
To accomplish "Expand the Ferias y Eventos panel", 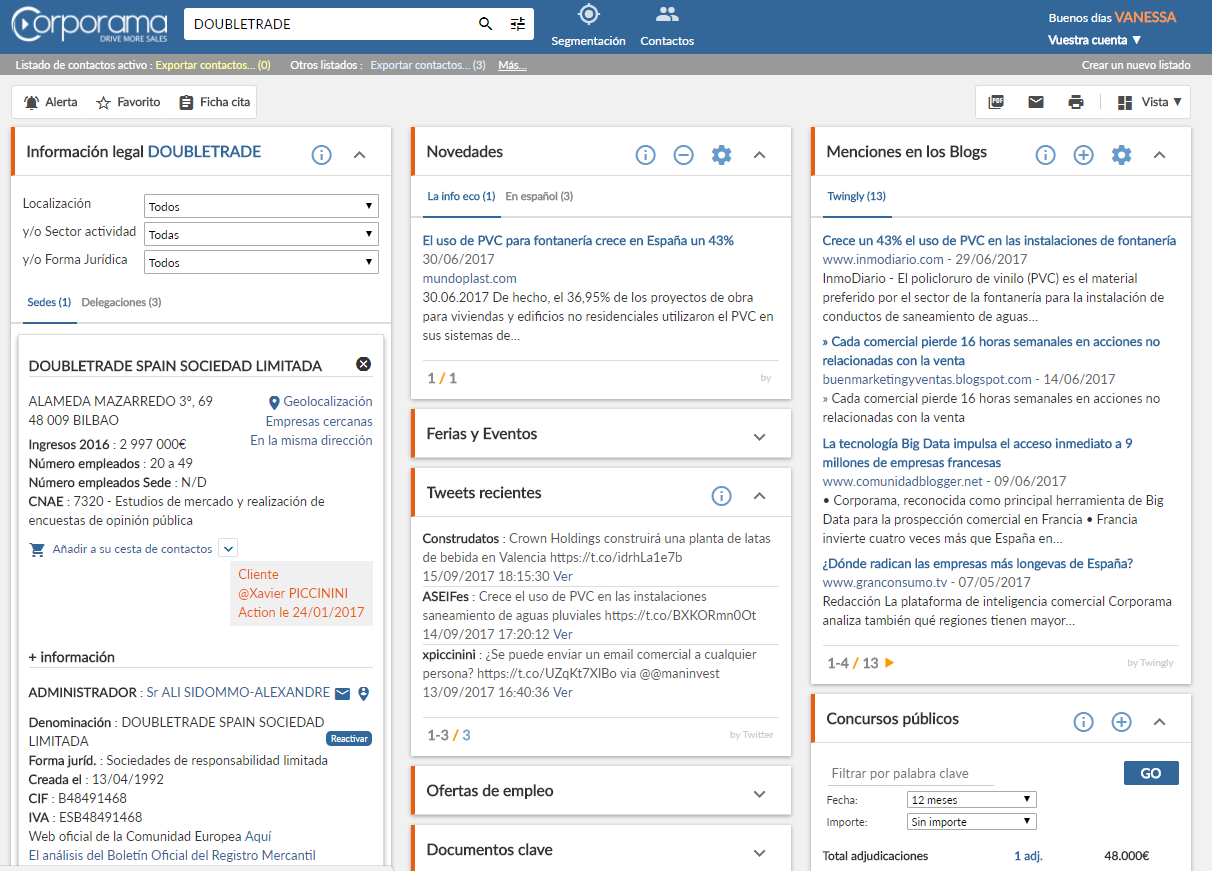I will [759, 437].
